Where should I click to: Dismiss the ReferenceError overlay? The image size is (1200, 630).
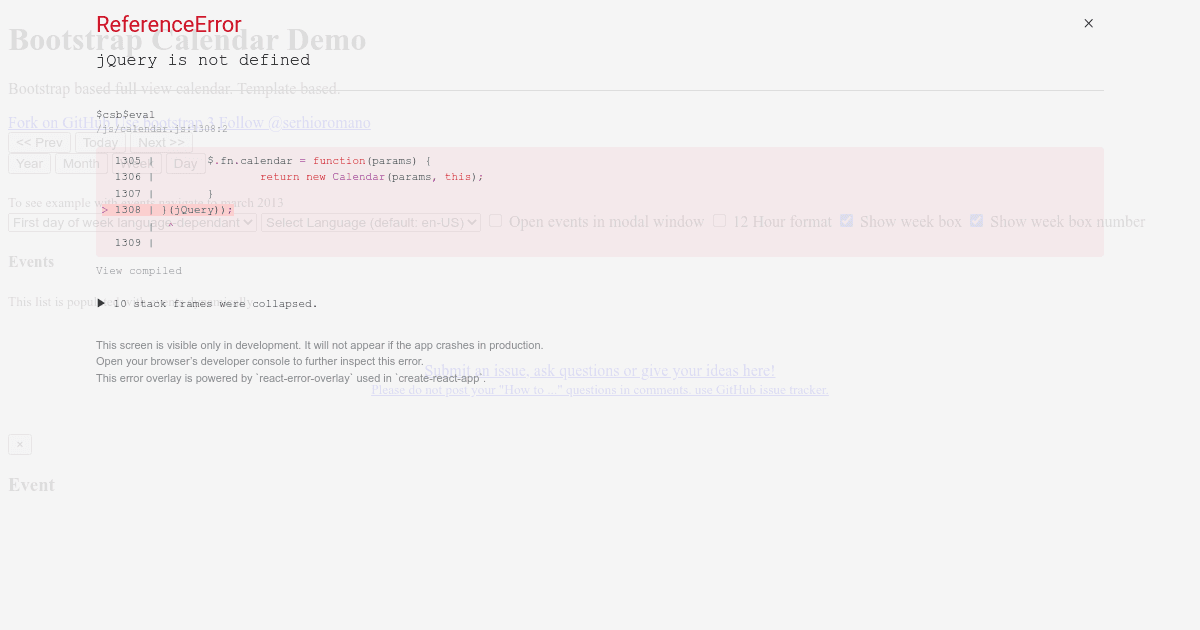pyautogui.click(x=1088, y=23)
